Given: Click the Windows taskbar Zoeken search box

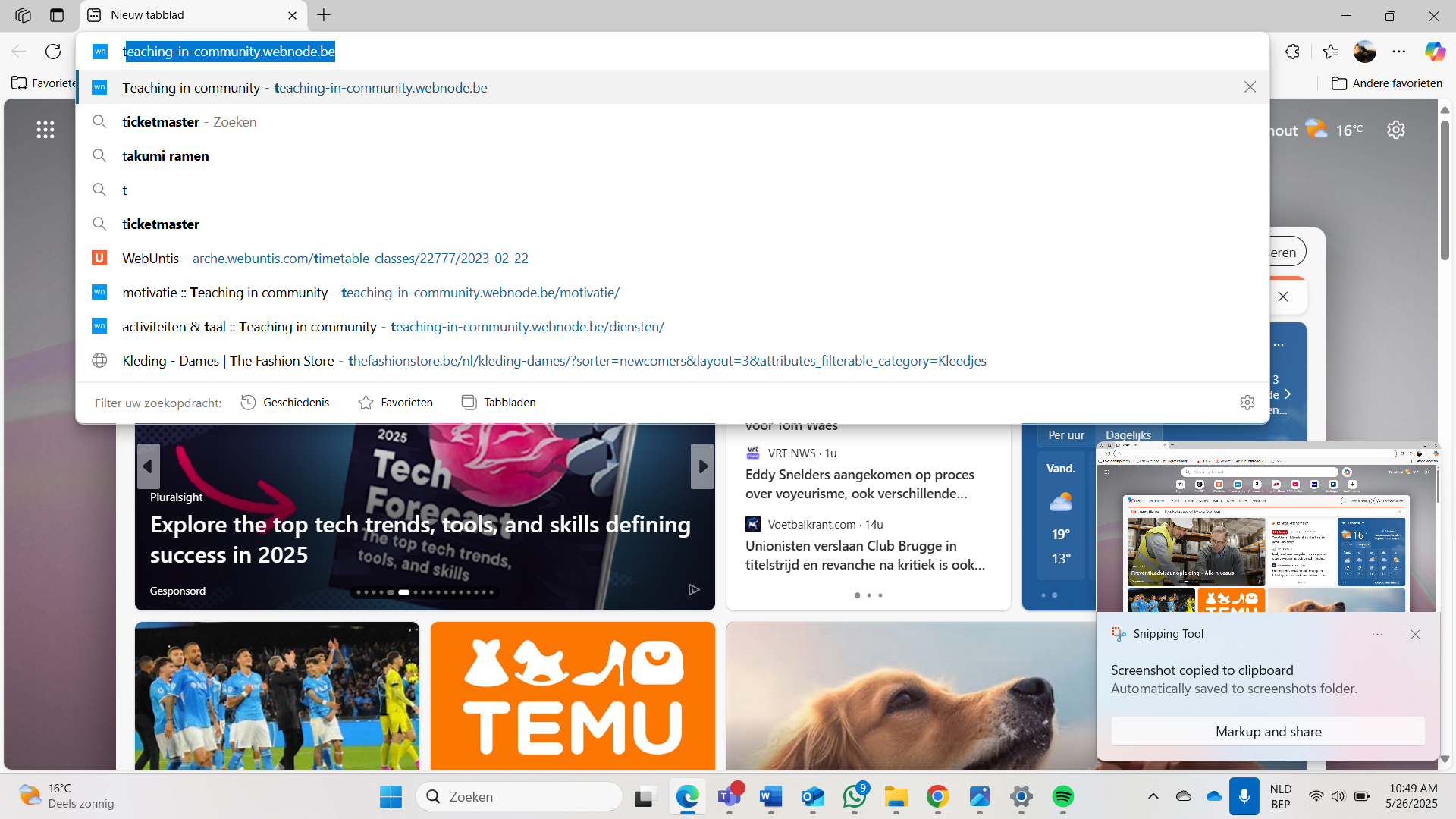Looking at the screenshot, I should pos(519,796).
